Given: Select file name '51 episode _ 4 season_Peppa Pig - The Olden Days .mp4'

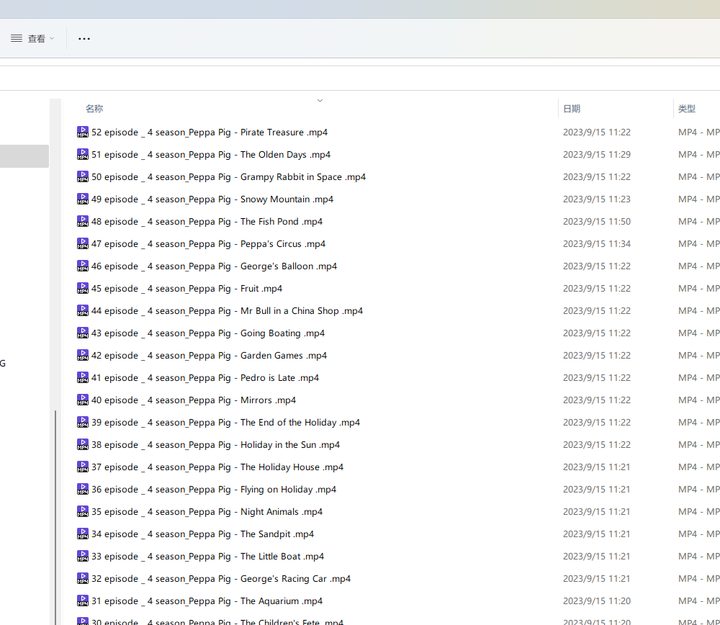Looking at the screenshot, I should pos(211,154).
